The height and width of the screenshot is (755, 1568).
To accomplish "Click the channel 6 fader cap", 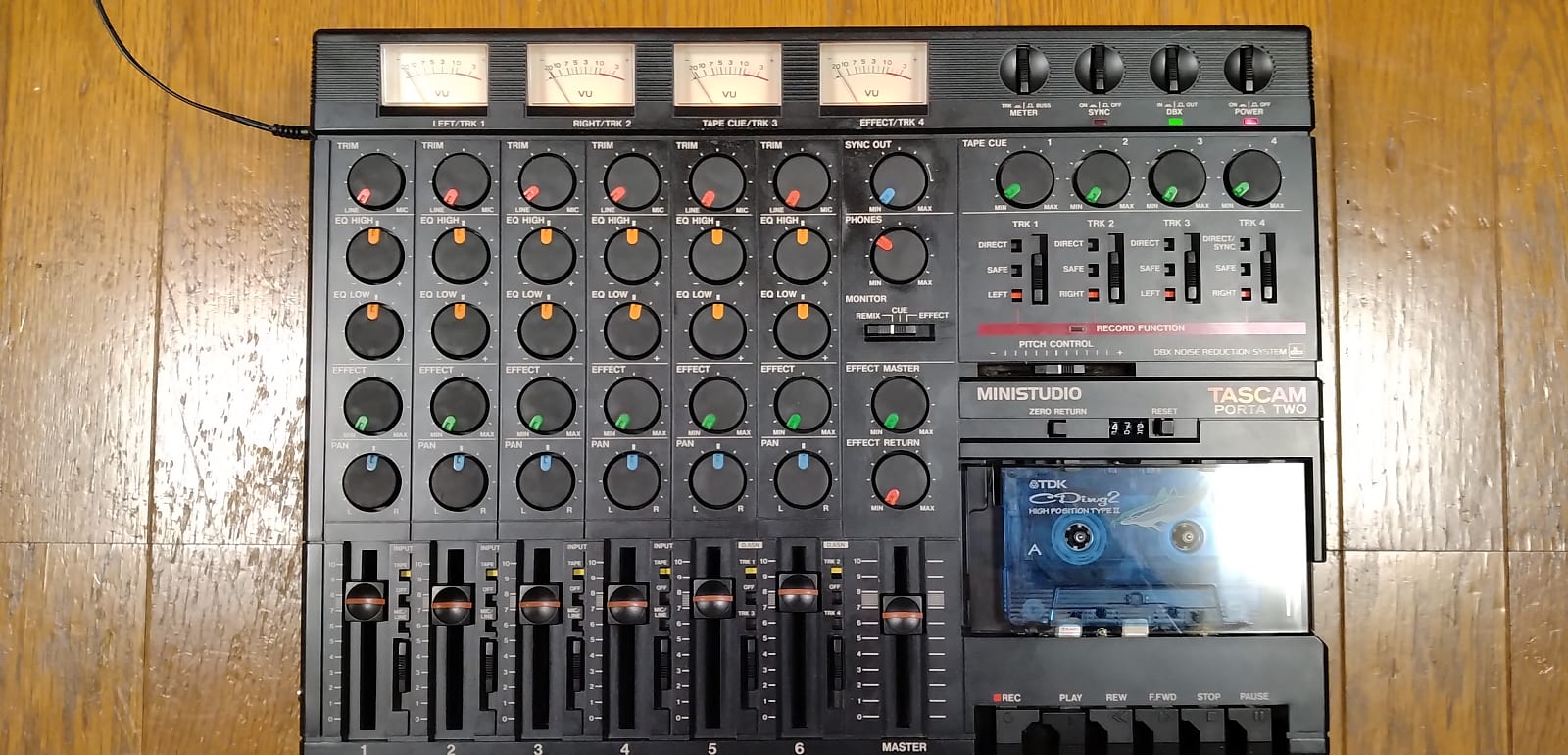I will (x=799, y=592).
